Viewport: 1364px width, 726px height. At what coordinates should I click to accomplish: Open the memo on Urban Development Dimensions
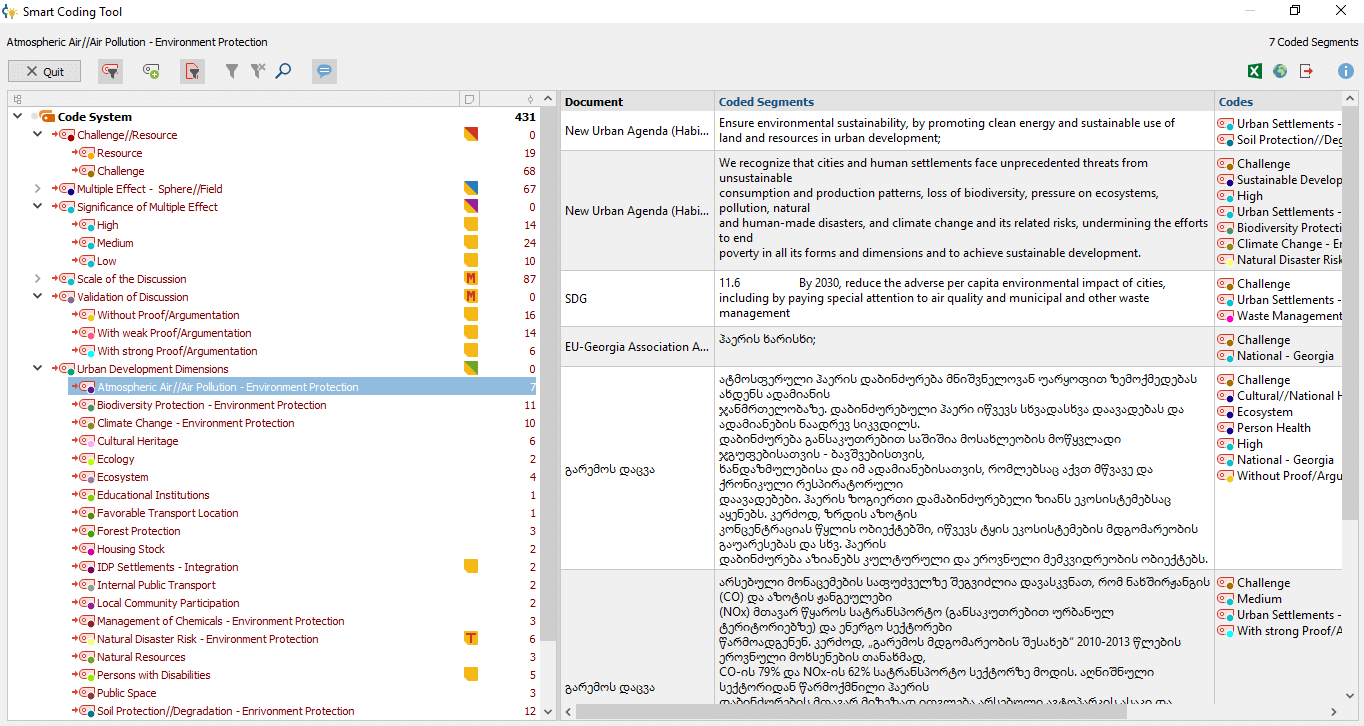click(x=470, y=369)
